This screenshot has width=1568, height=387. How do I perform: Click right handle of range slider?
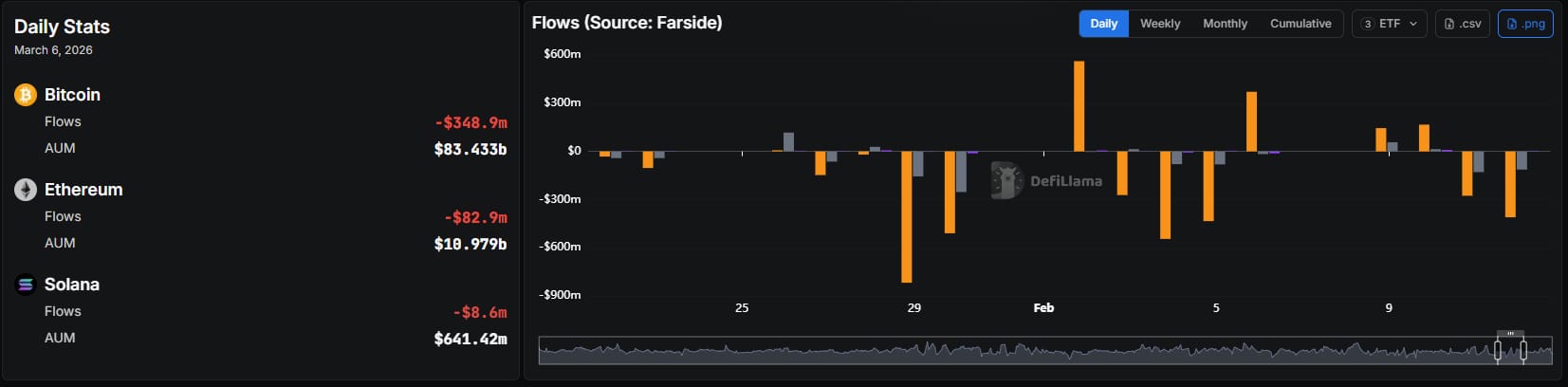(1523, 351)
